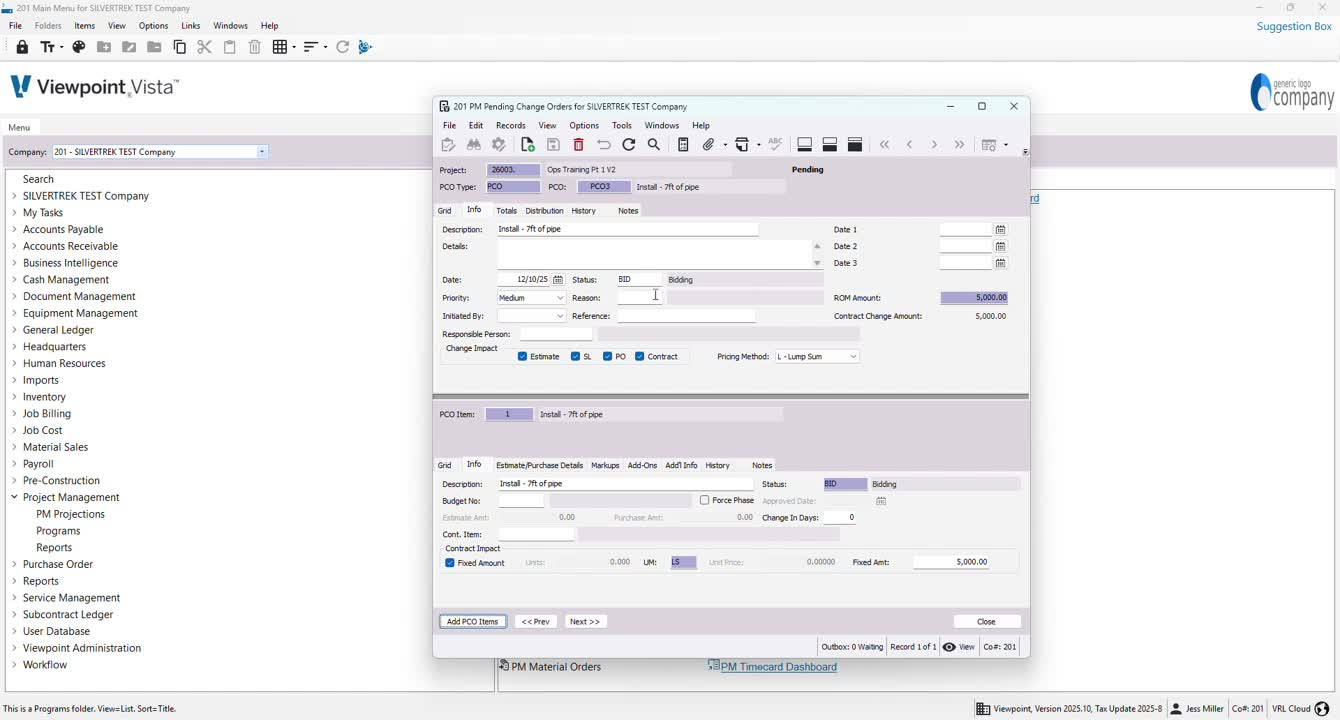Click the copy icon in main toolbar

180,47
